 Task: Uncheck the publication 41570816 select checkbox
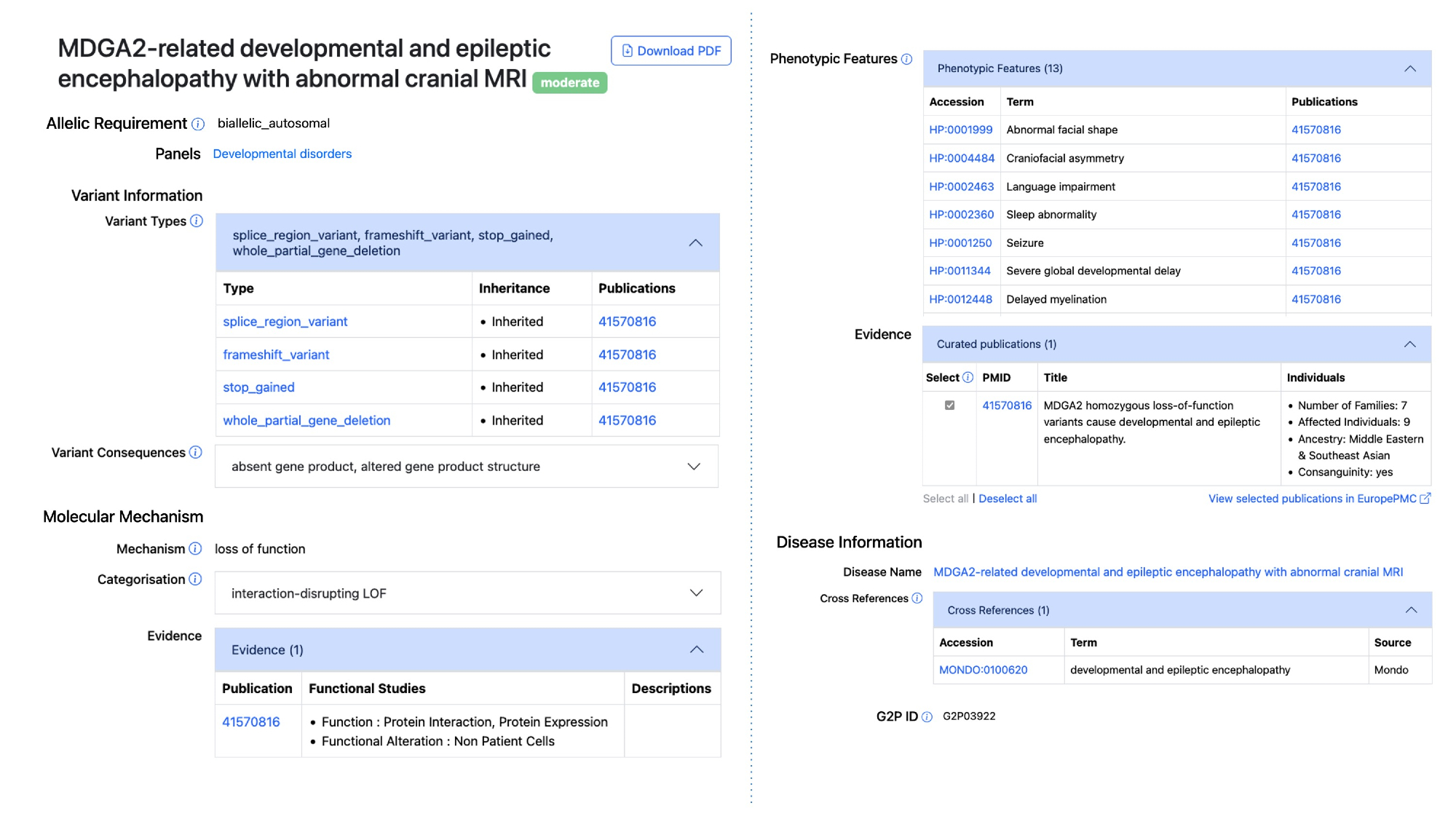tap(949, 405)
